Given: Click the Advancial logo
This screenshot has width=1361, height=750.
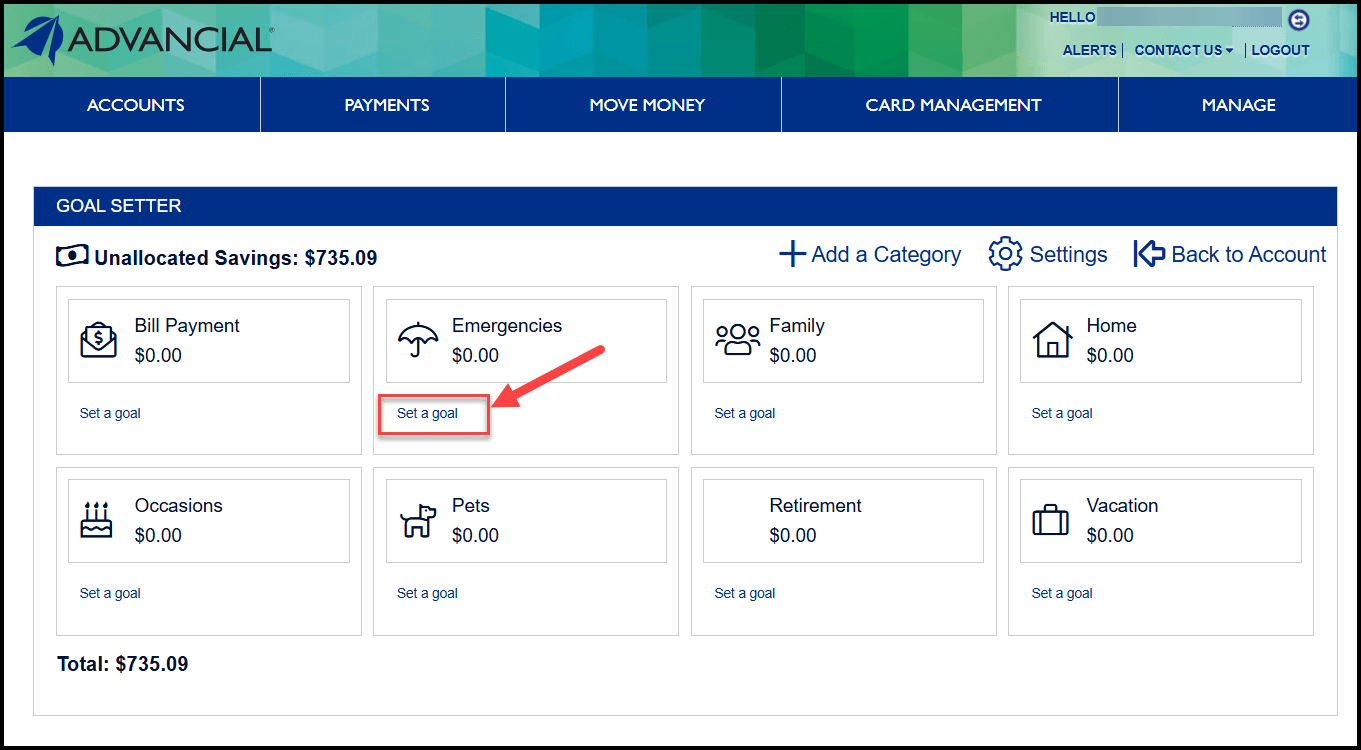Looking at the screenshot, I should [x=142, y=40].
